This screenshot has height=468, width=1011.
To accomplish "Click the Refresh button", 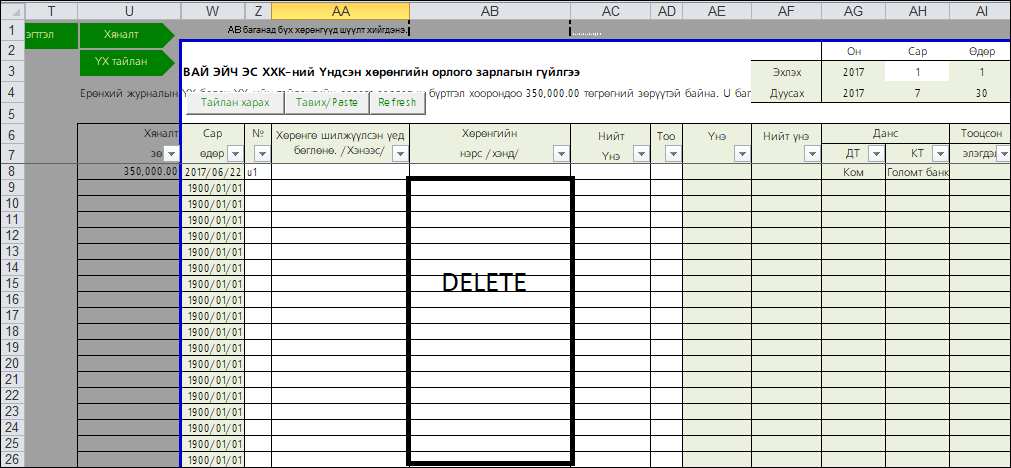I will 397,102.
